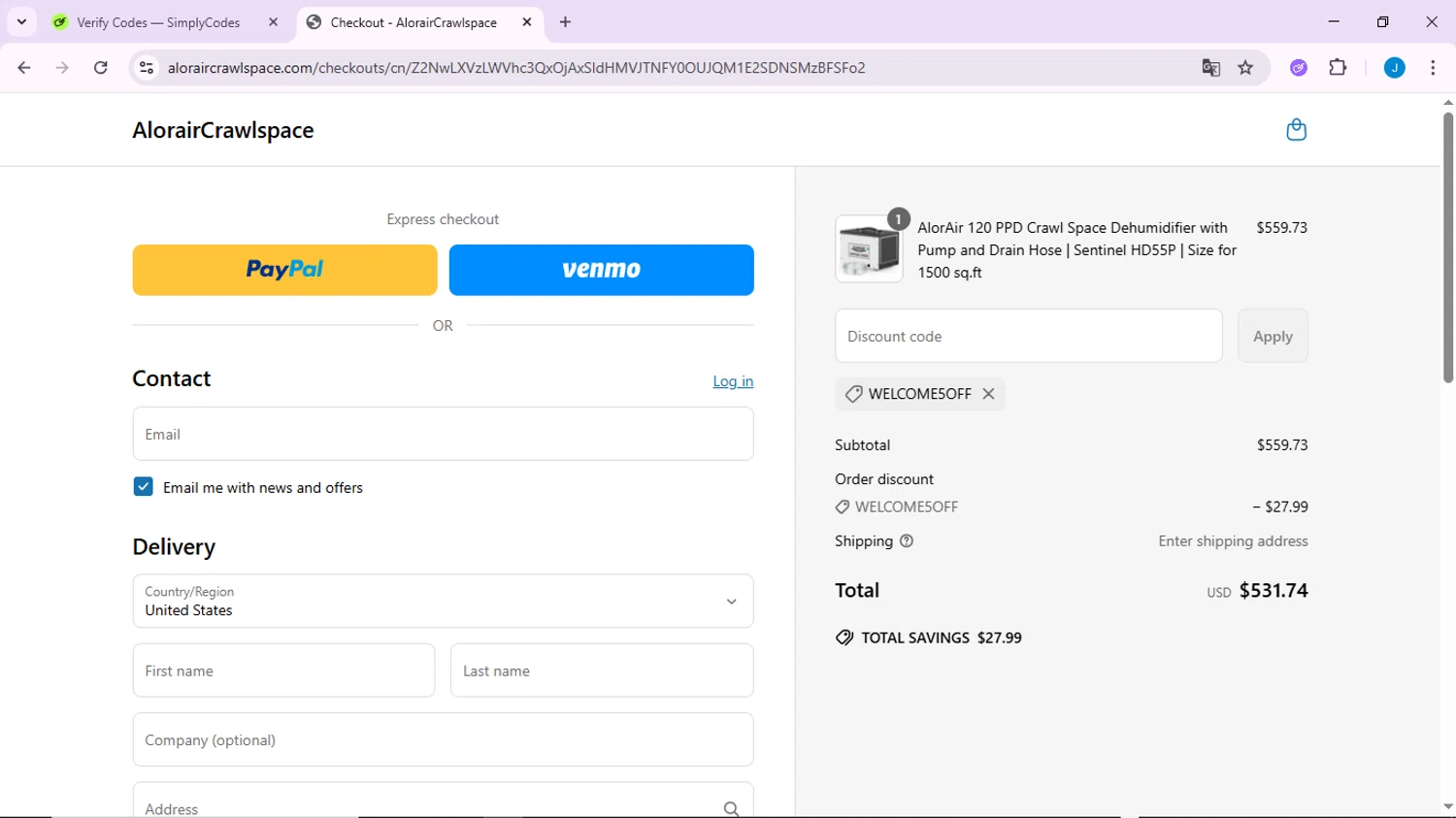Pay with the PayPal express button
The width and height of the screenshot is (1456, 818).
tap(284, 270)
